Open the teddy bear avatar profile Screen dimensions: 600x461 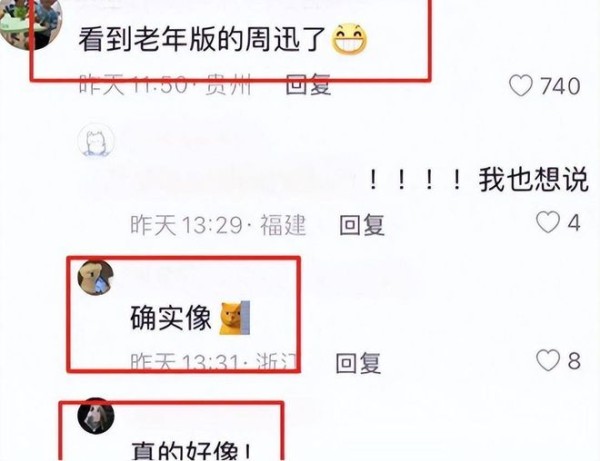click(x=96, y=278)
